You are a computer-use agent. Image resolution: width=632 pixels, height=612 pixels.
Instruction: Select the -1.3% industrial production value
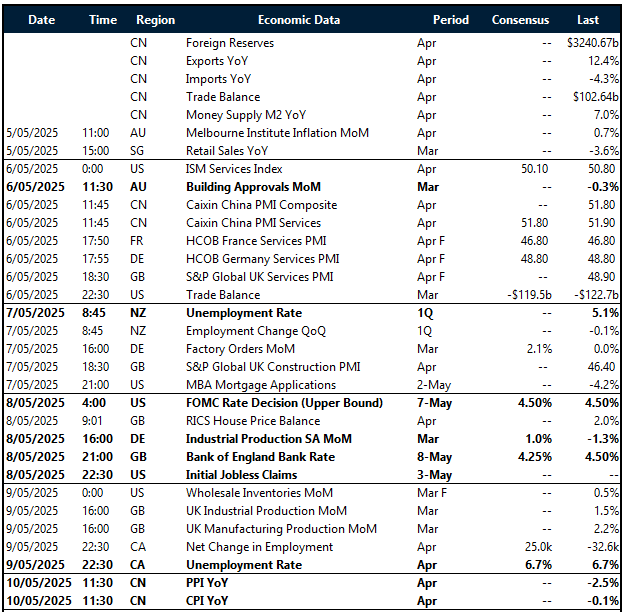tap(603, 439)
